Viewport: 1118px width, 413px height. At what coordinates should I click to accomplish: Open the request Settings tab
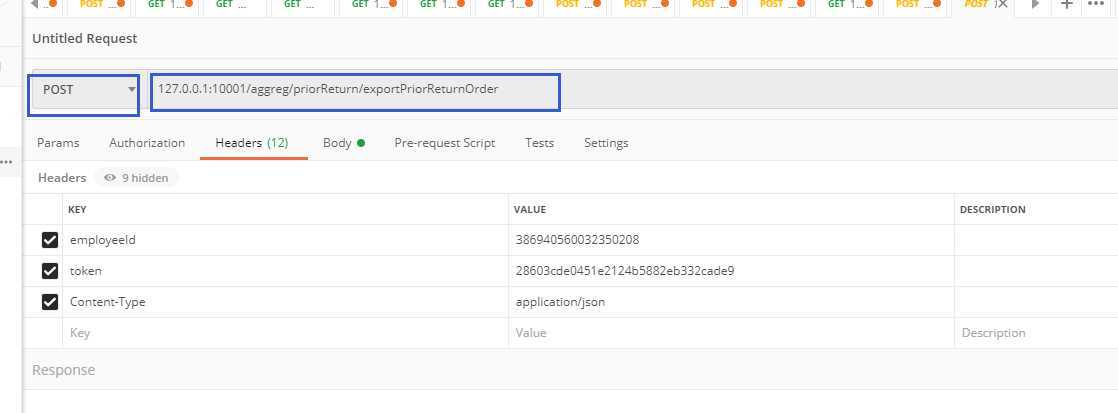tap(606, 143)
